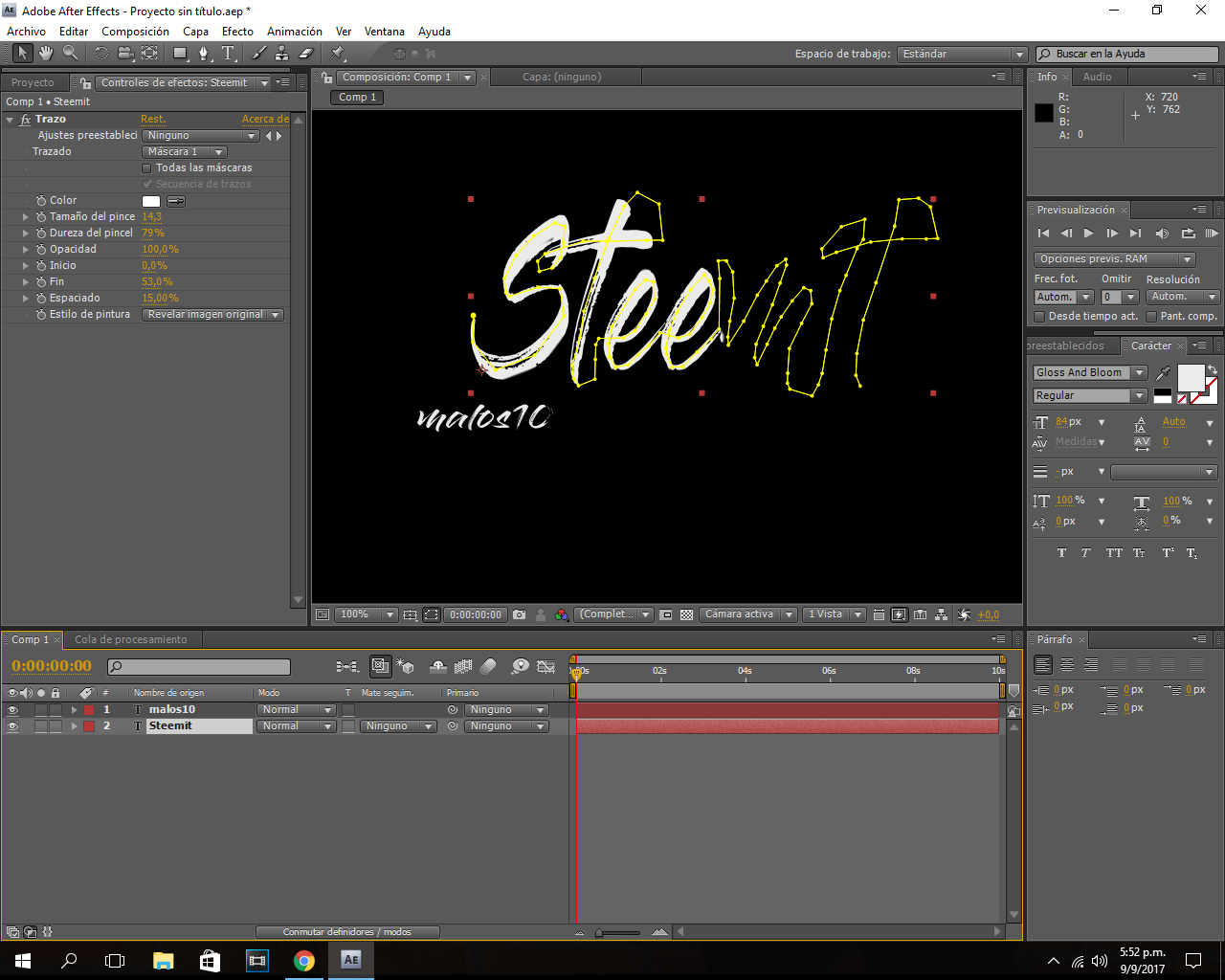This screenshot has width=1225, height=980.
Task: Select the Horizontal Type tool
Action: click(x=228, y=54)
